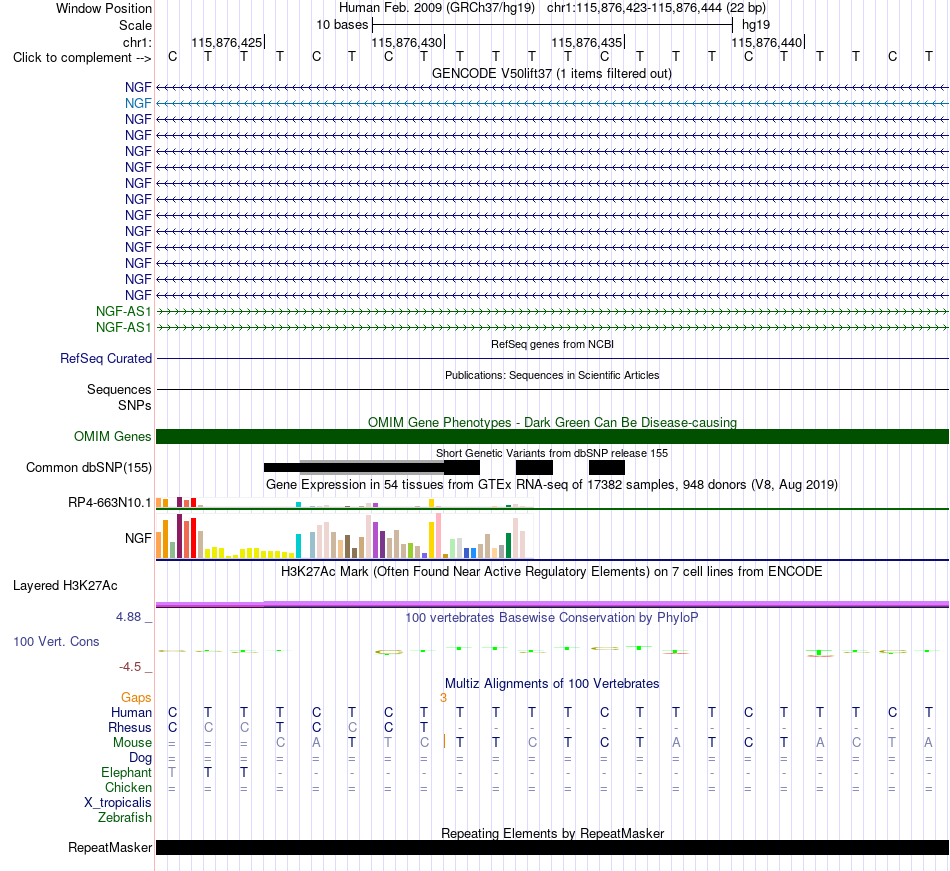This screenshot has height=871, width=950.
Task: Click the NGF GTEx expression bar chart
Action: tap(344, 535)
